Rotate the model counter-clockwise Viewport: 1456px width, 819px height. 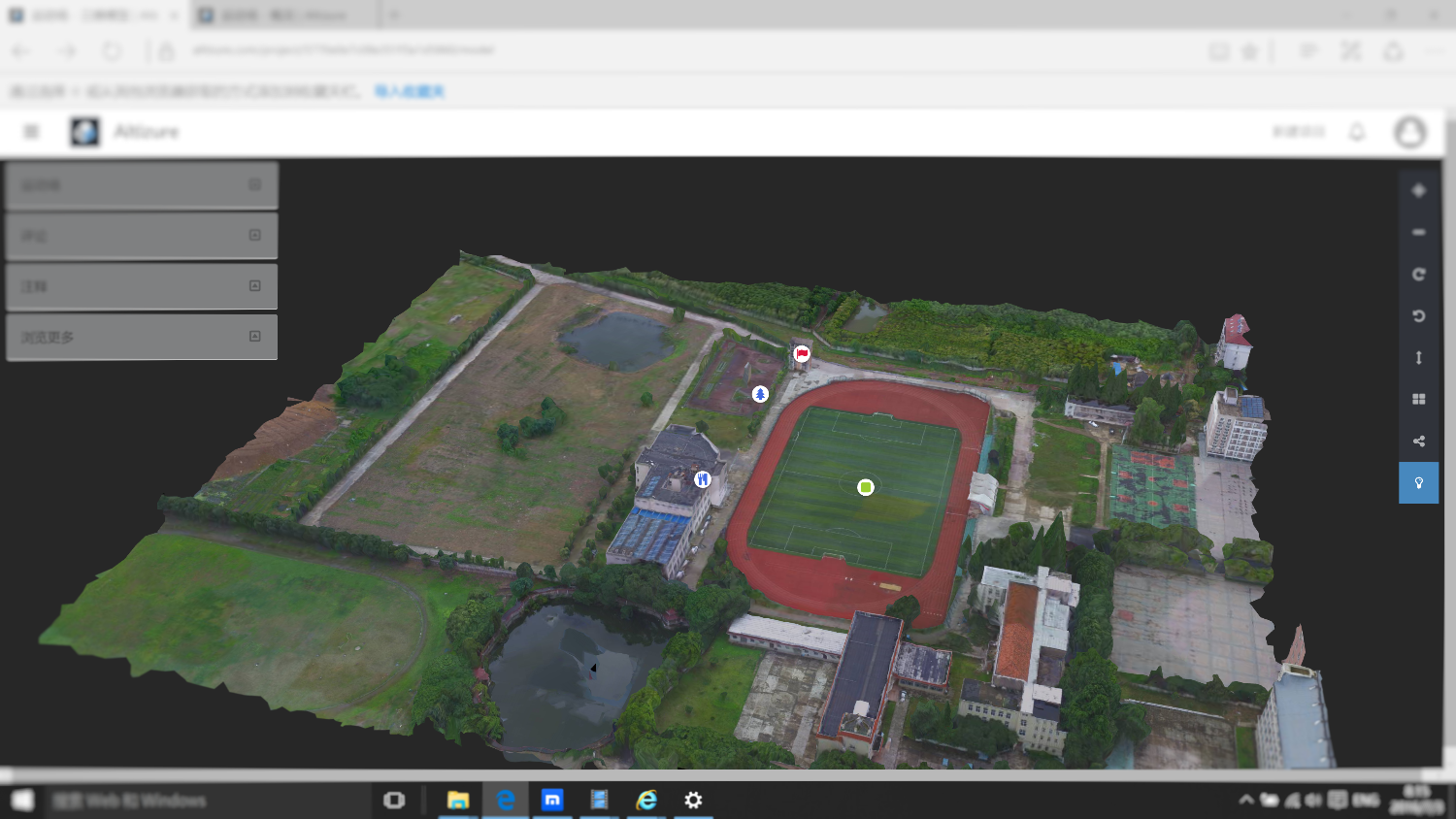pyautogui.click(x=1418, y=315)
